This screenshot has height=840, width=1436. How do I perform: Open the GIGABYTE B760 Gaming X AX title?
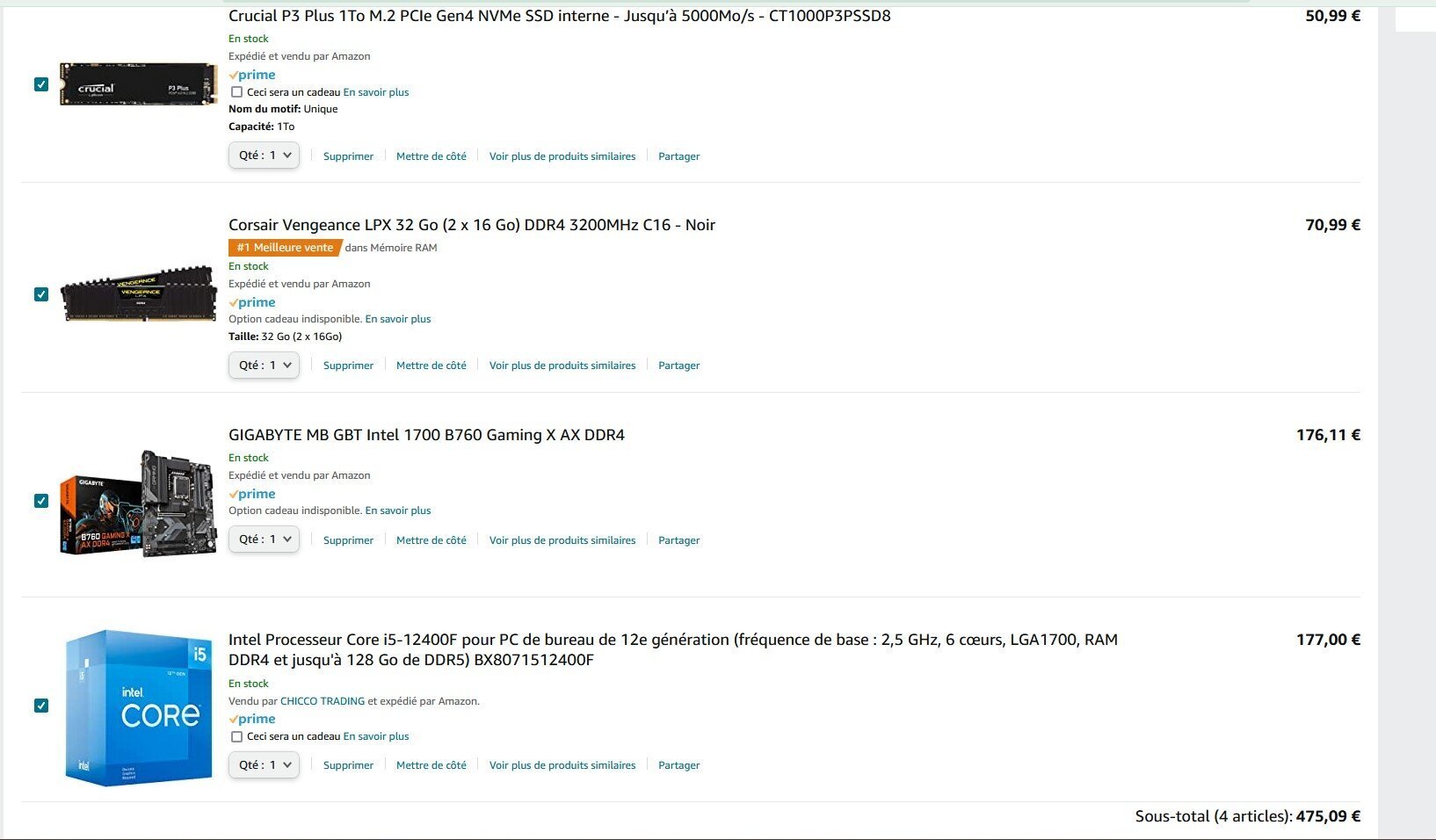(x=426, y=435)
